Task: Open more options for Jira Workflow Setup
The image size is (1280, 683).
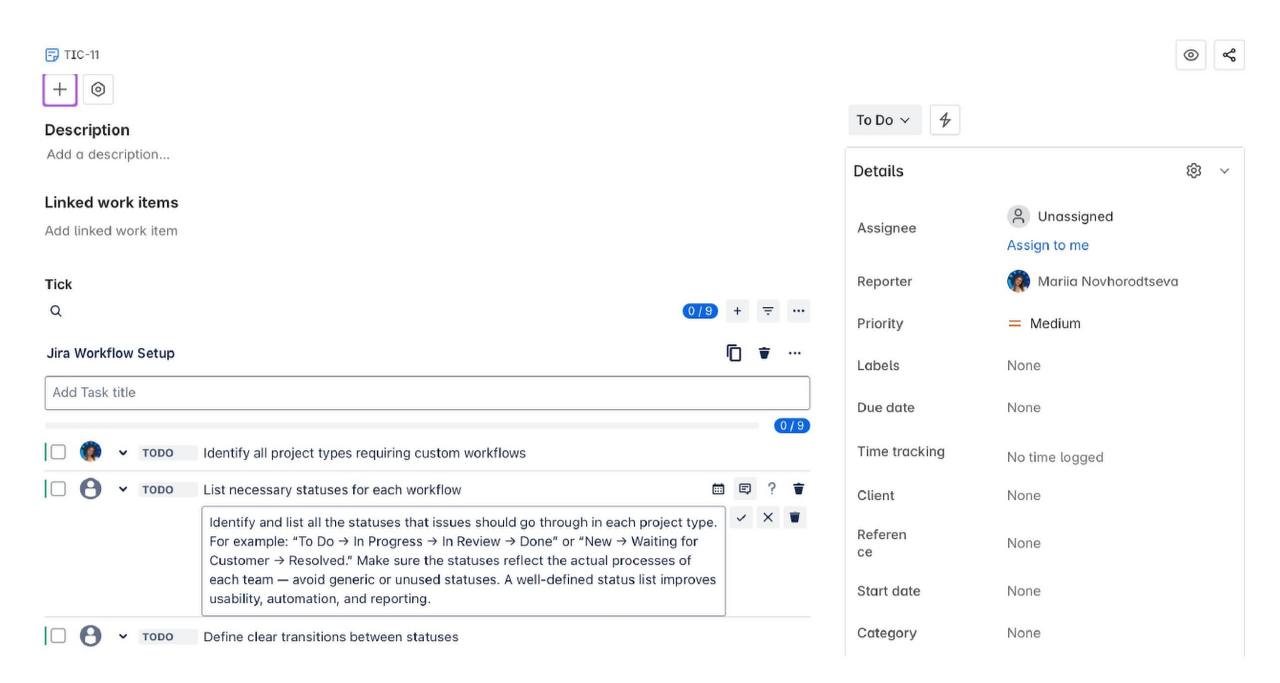Action: coord(795,353)
